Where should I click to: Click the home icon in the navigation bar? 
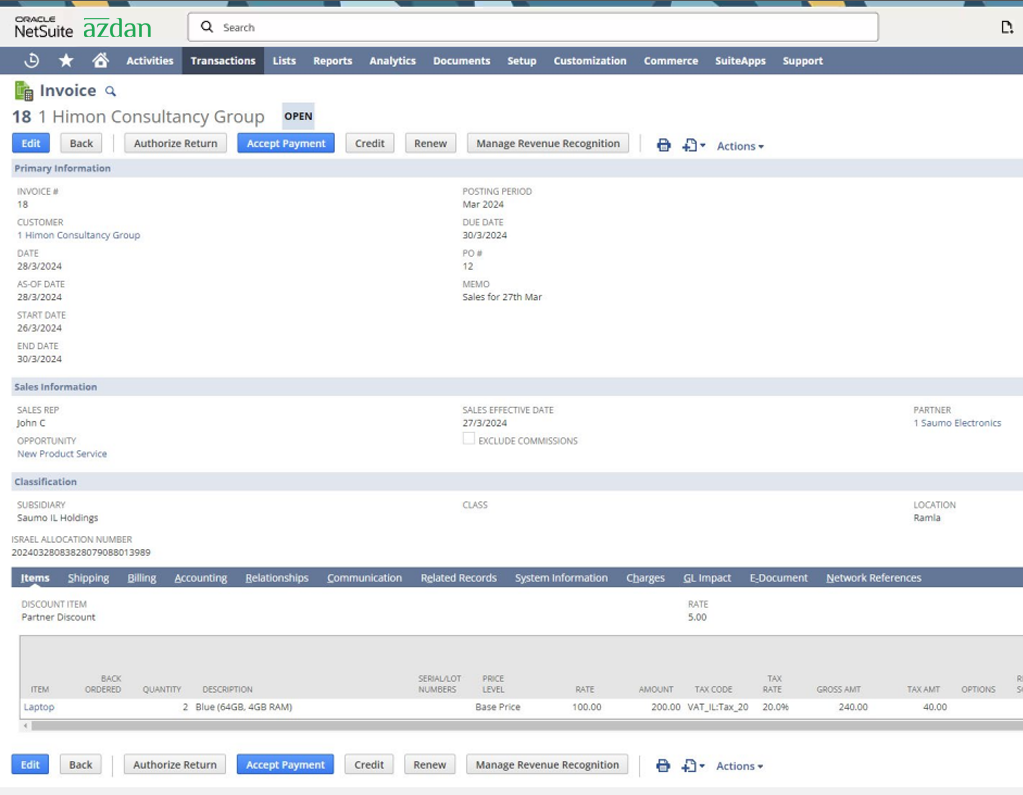[102, 60]
